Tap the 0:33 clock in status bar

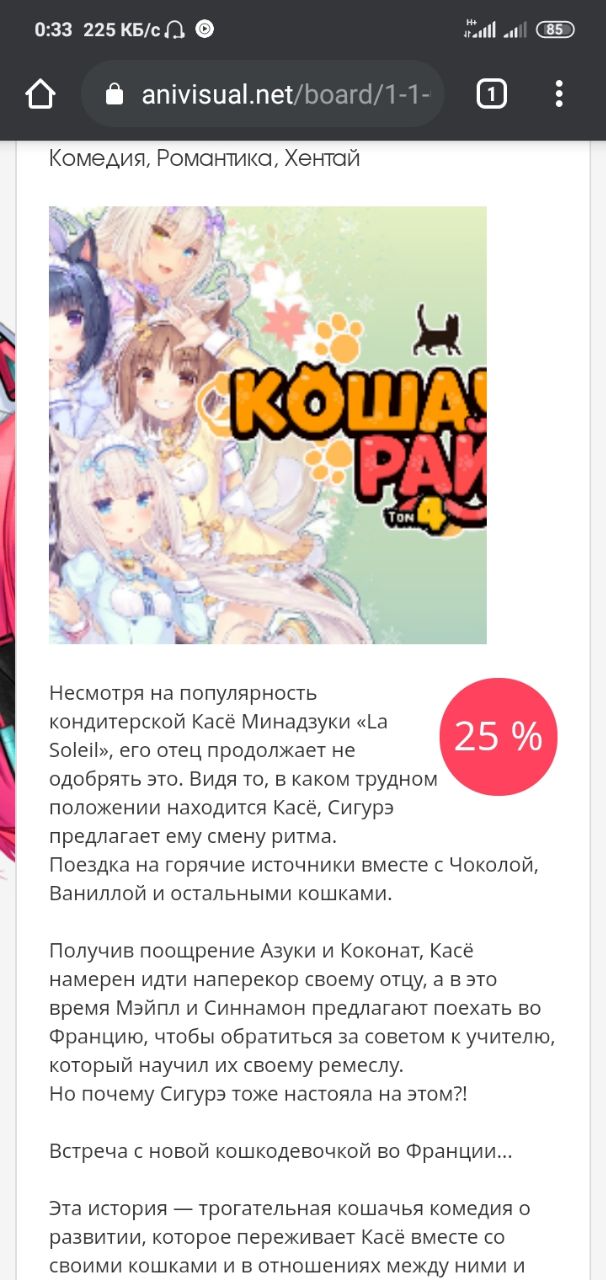pos(53,29)
